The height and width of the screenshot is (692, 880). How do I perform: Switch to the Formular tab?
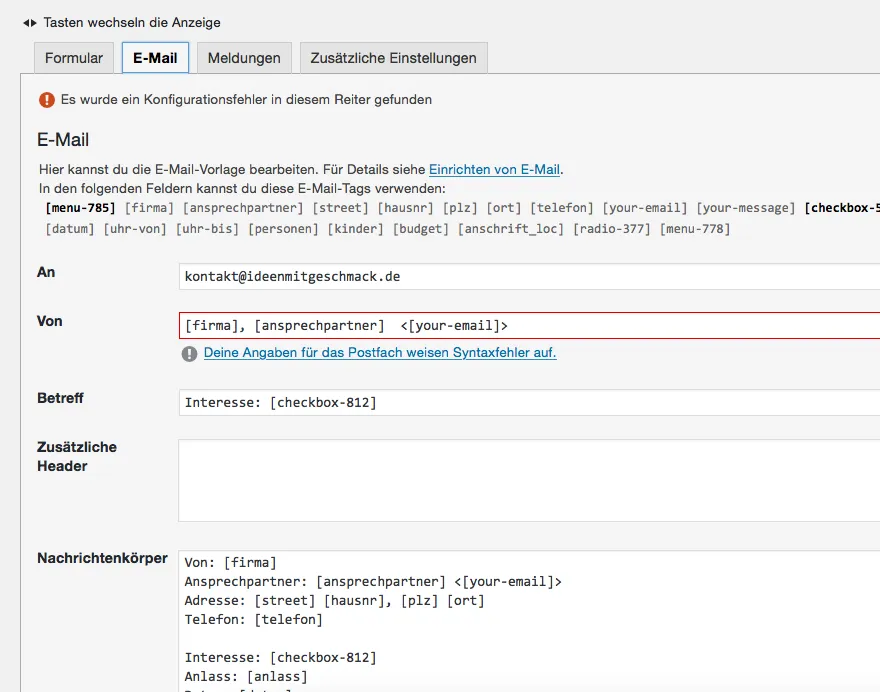point(74,58)
